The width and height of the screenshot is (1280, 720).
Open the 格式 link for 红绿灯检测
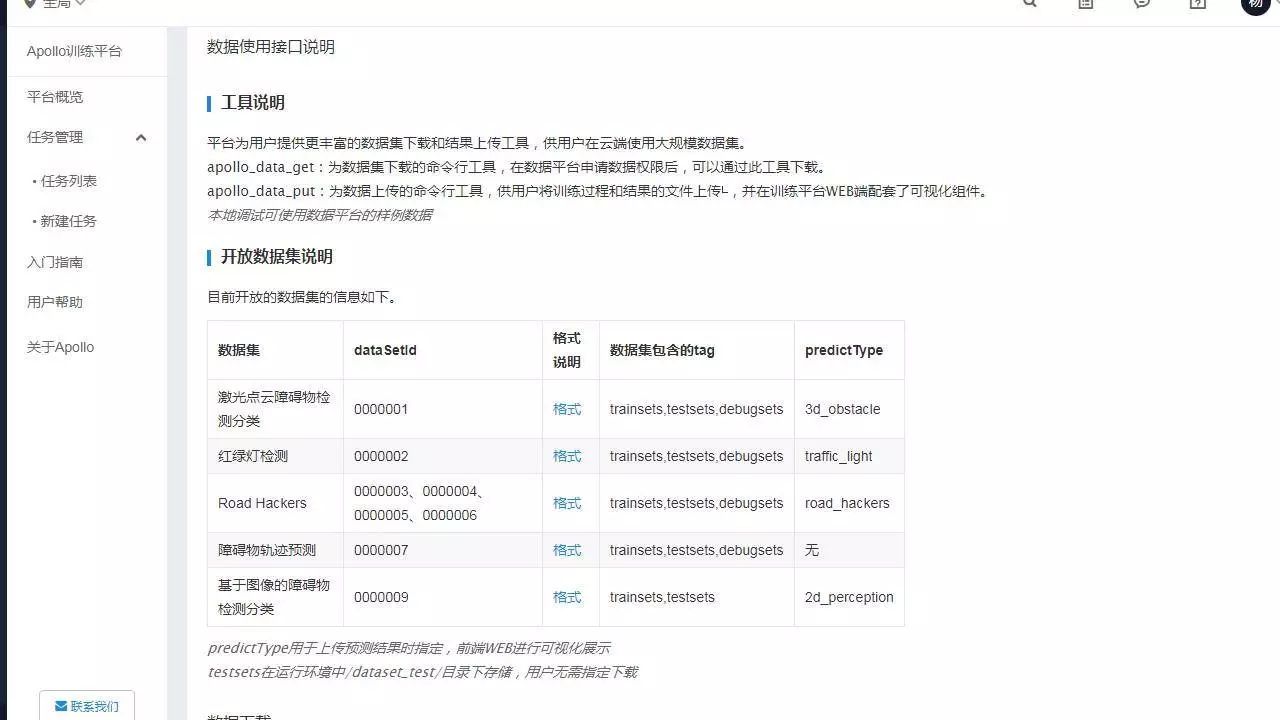click(x=567, y=456)
